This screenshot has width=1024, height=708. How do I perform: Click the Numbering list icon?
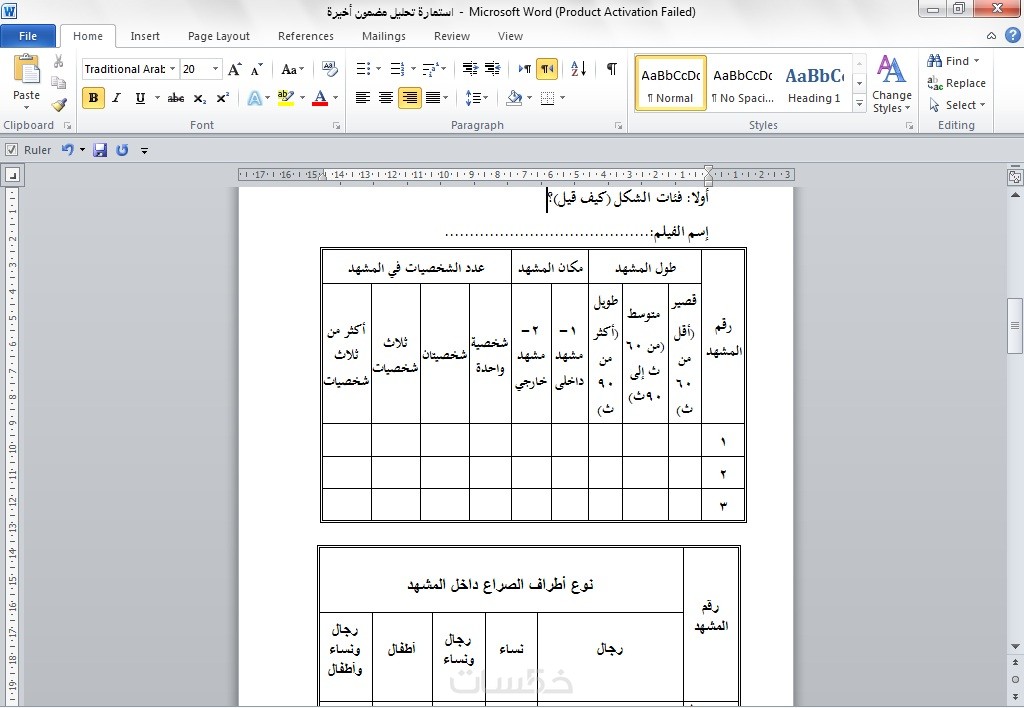click(x=398, y=69)
